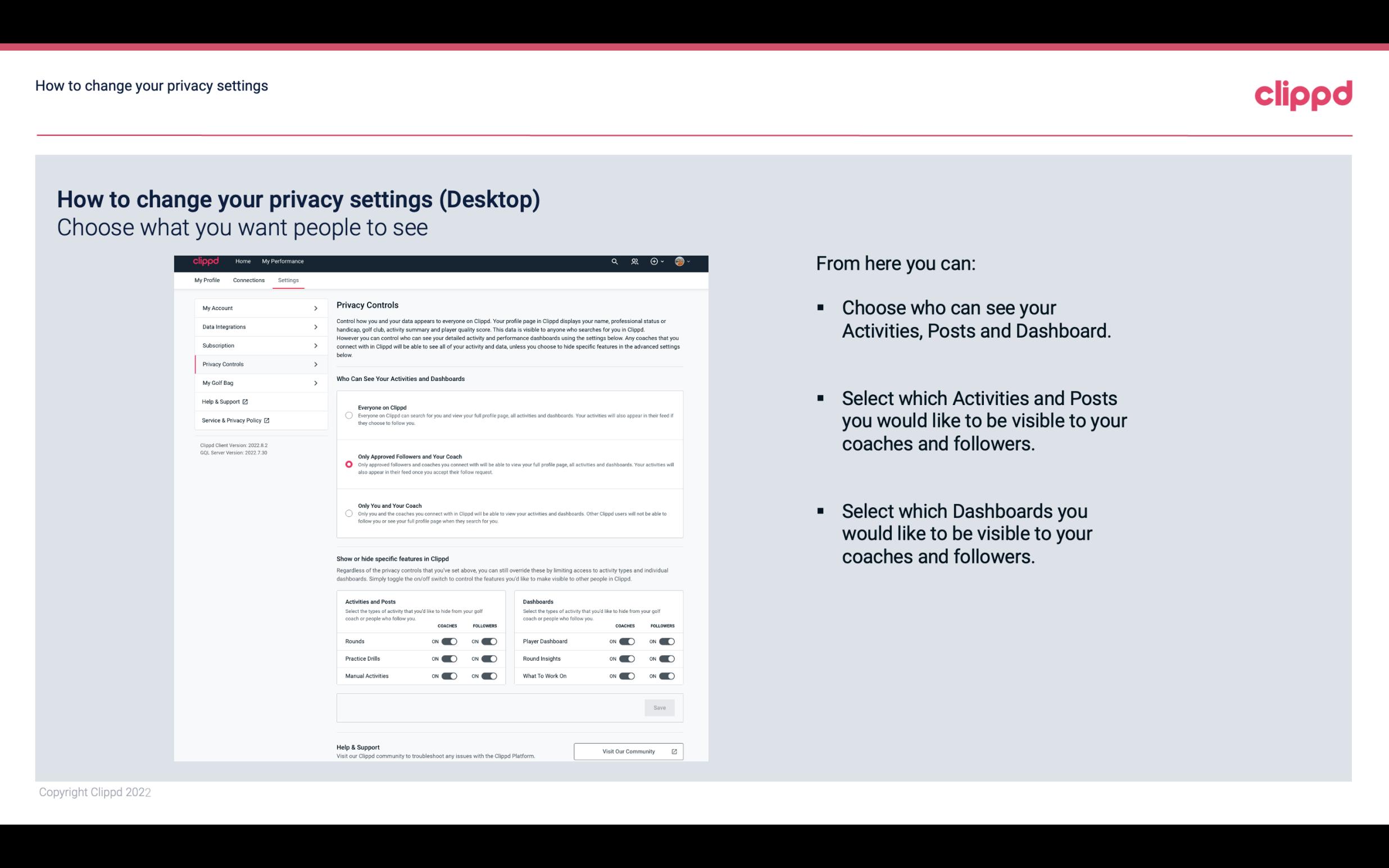Select the Only Approved Followers and Your Coach radio button
This screenshot has width=1389, height=868.
coord(348,464)
